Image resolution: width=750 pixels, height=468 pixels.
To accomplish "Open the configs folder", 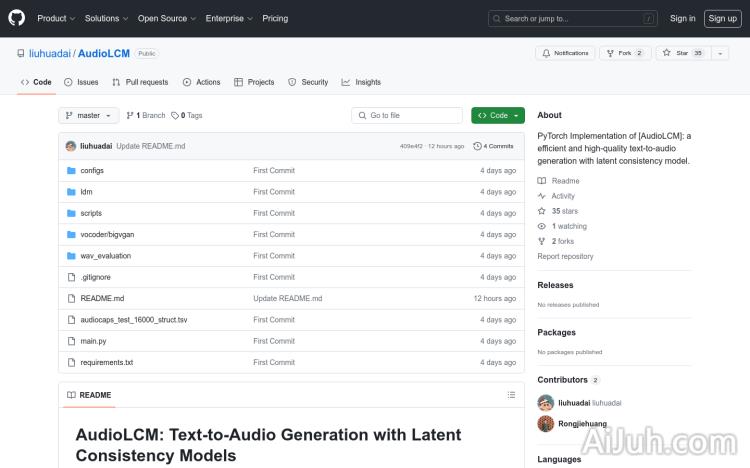I will click(x=92, y=170).
